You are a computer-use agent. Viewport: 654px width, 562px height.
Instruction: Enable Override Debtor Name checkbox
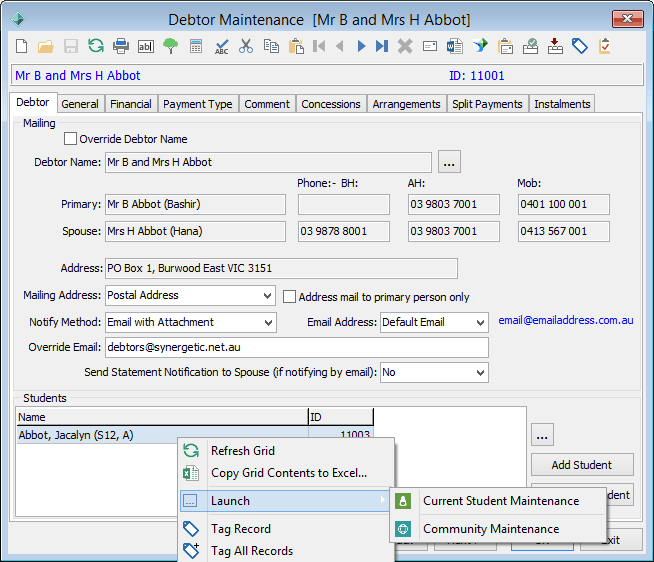[70, 139]
